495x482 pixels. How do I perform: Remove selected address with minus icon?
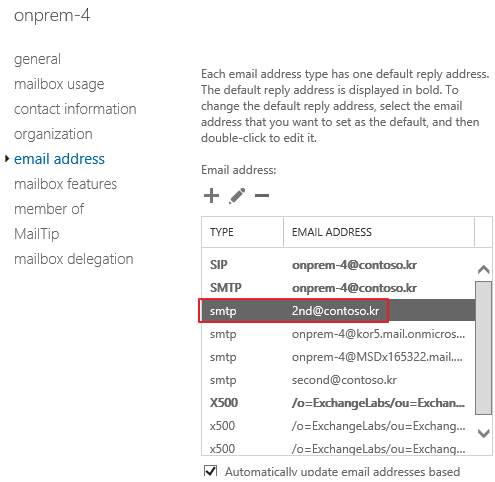pyautogui.click(x=262, y=196)
